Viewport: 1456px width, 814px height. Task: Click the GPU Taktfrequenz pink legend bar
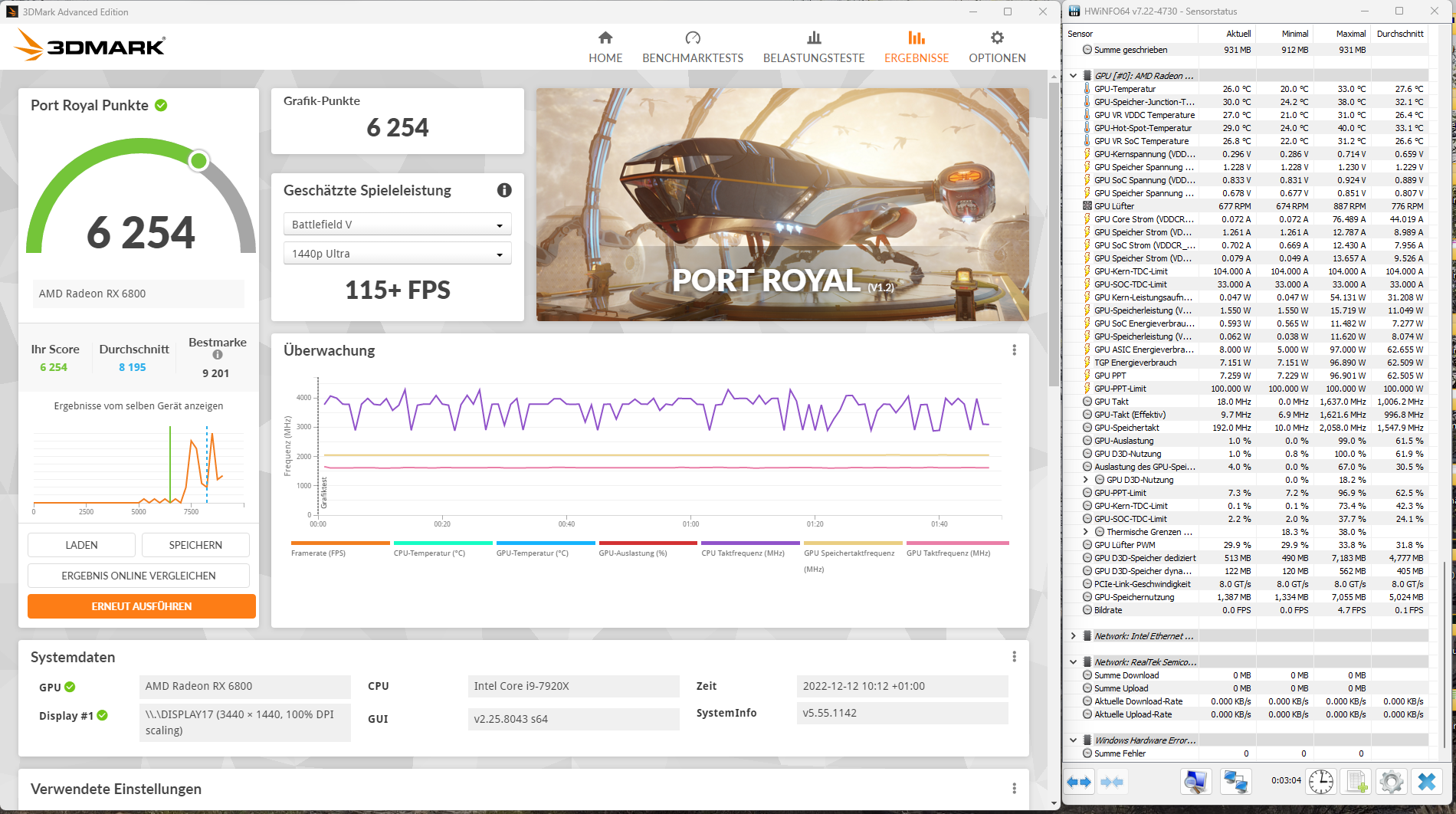point(958,543)
